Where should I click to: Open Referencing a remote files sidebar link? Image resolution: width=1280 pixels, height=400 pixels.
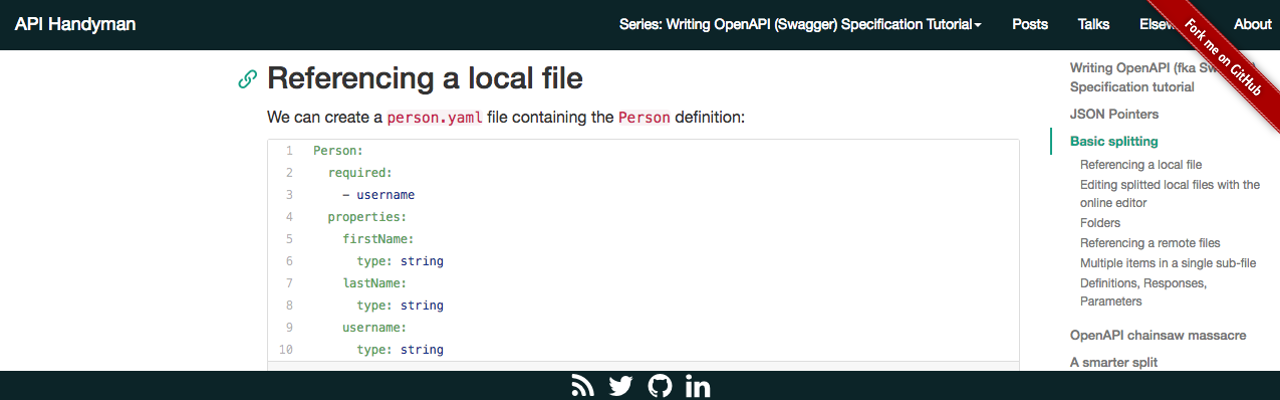tap(1150, 243)
